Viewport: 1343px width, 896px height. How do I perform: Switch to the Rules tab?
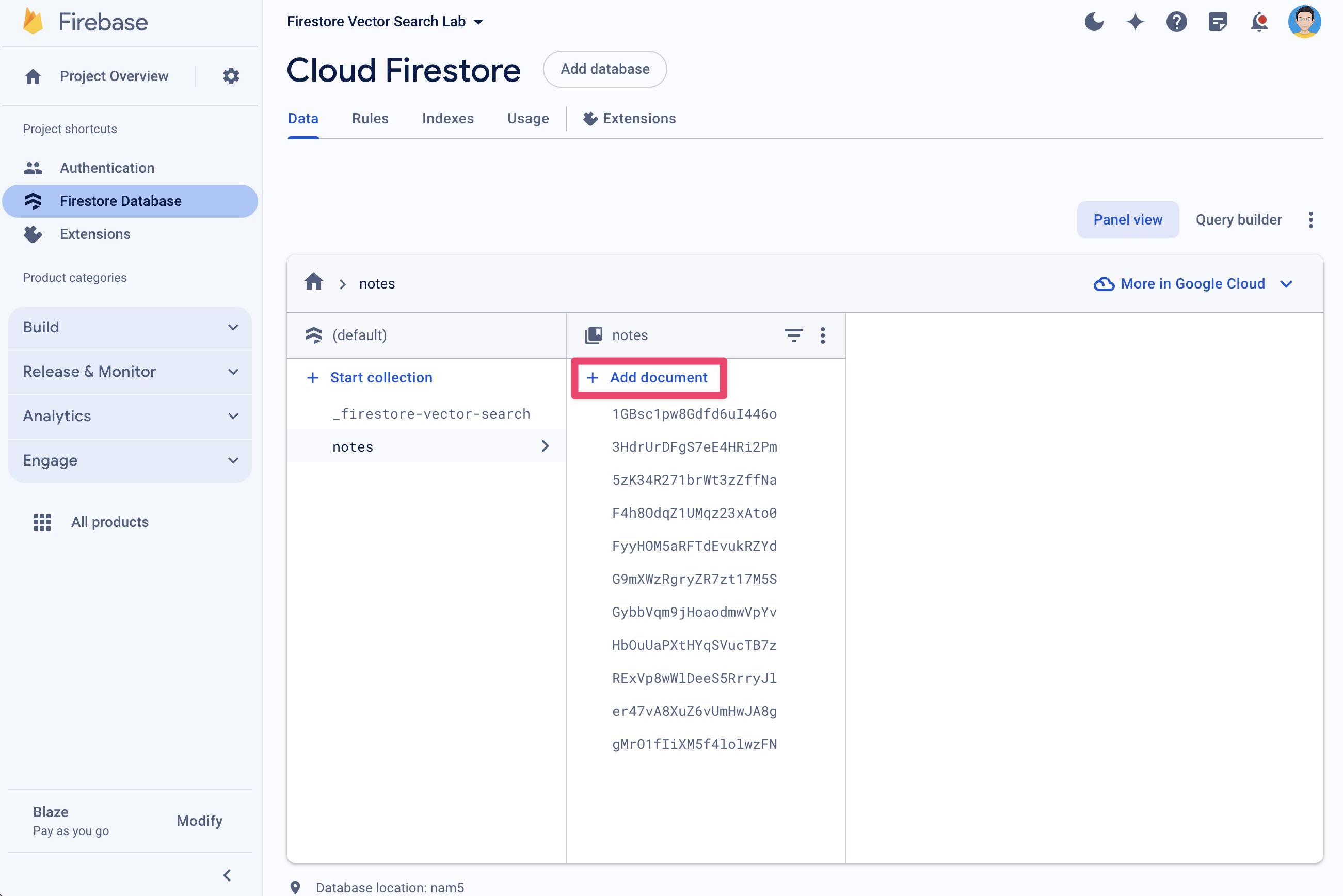pos(370,118)
